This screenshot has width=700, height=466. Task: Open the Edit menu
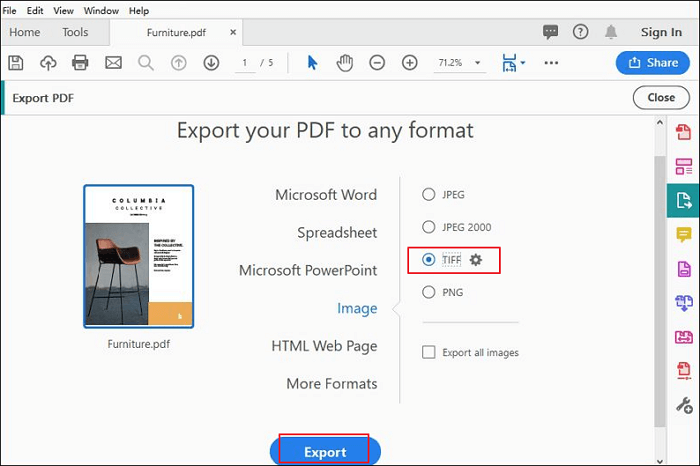click(37, 10)
